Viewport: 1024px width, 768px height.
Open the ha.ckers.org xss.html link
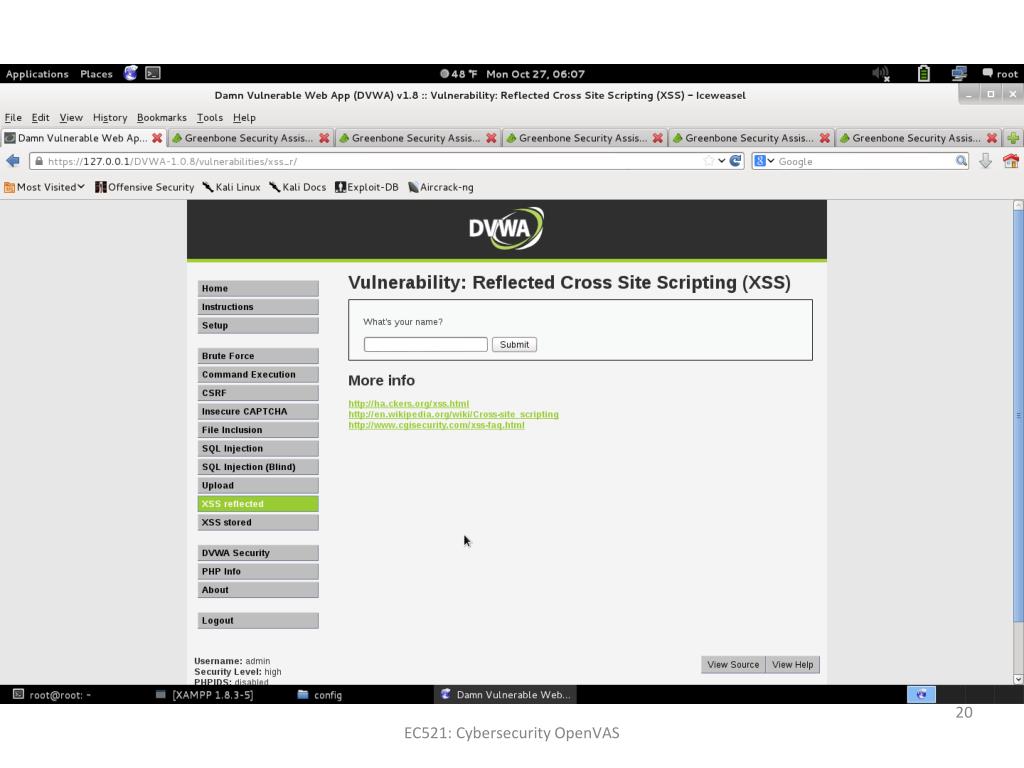point(408,404)
